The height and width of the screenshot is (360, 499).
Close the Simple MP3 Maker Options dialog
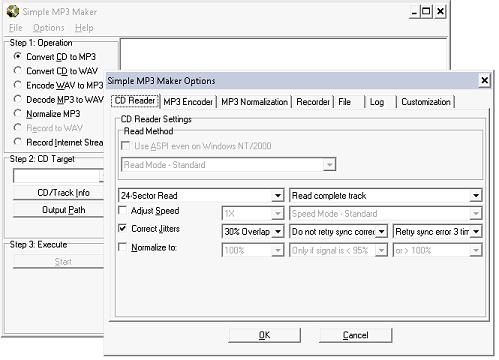click(x=484, y=80)
